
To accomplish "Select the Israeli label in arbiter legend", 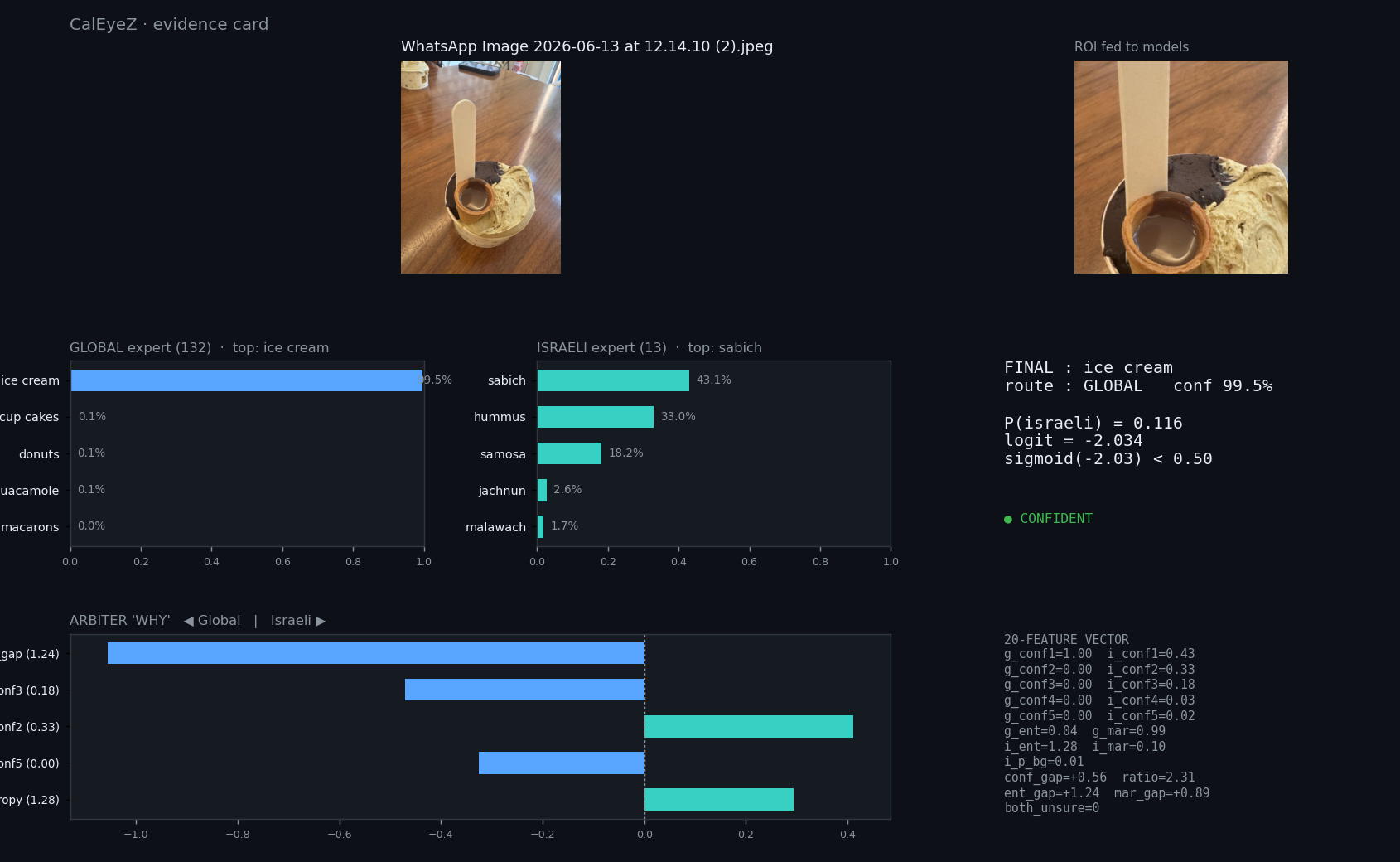I will pos(291,621).
